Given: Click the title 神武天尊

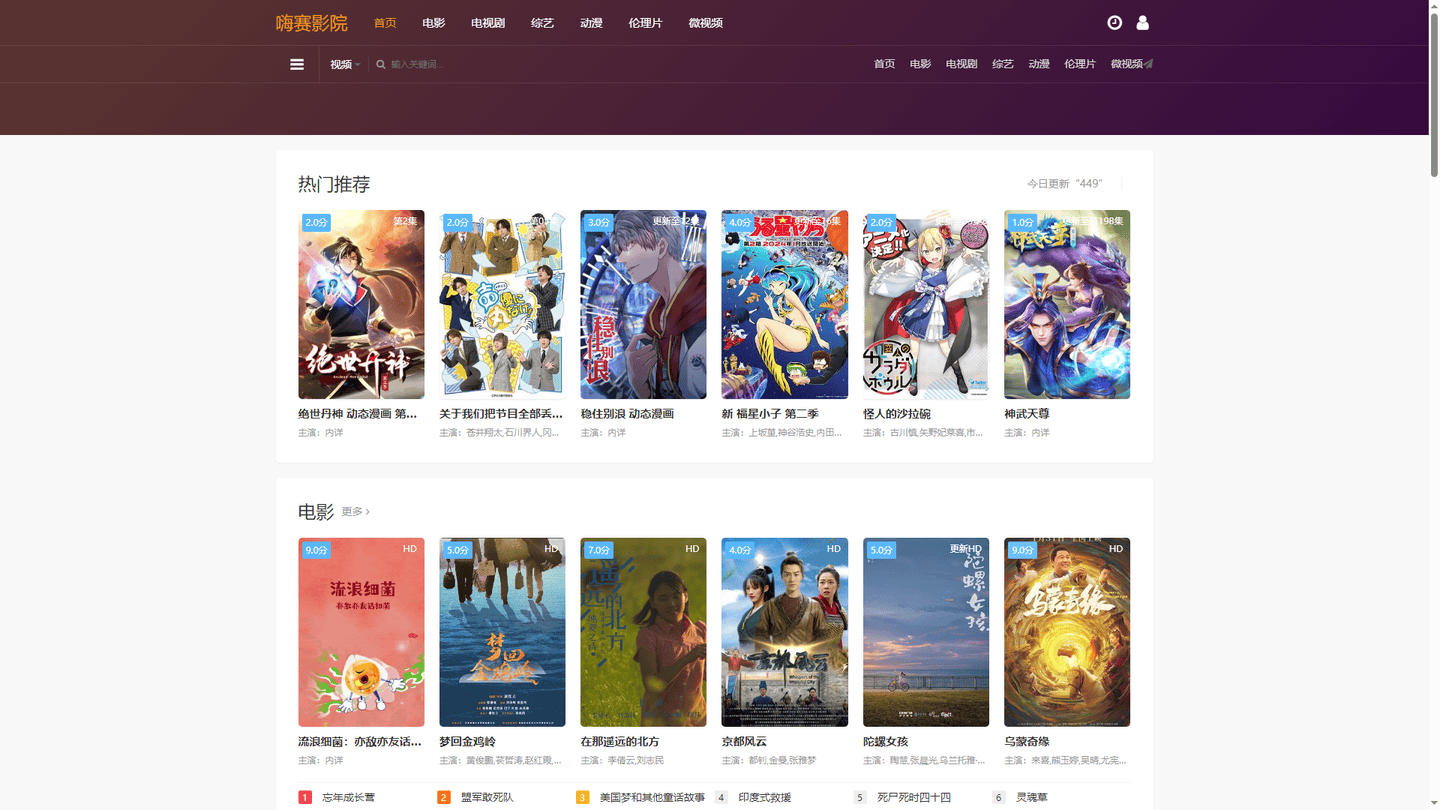Looking at the screenshot, I should [x=1027, y=413].
